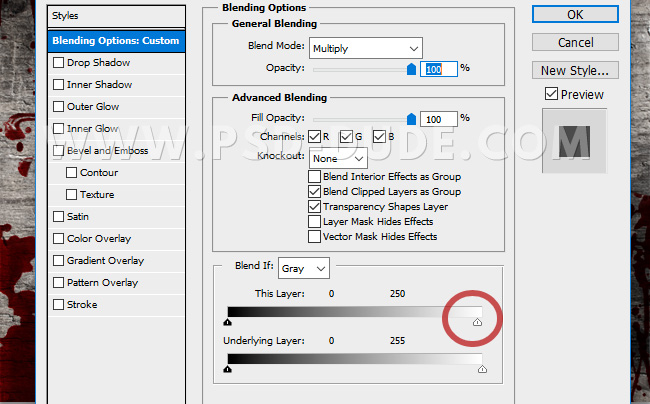Click the This Layer white slider handle
Image resolution: width=650 pixels, height=404 pixels.
tap(477, 322)
